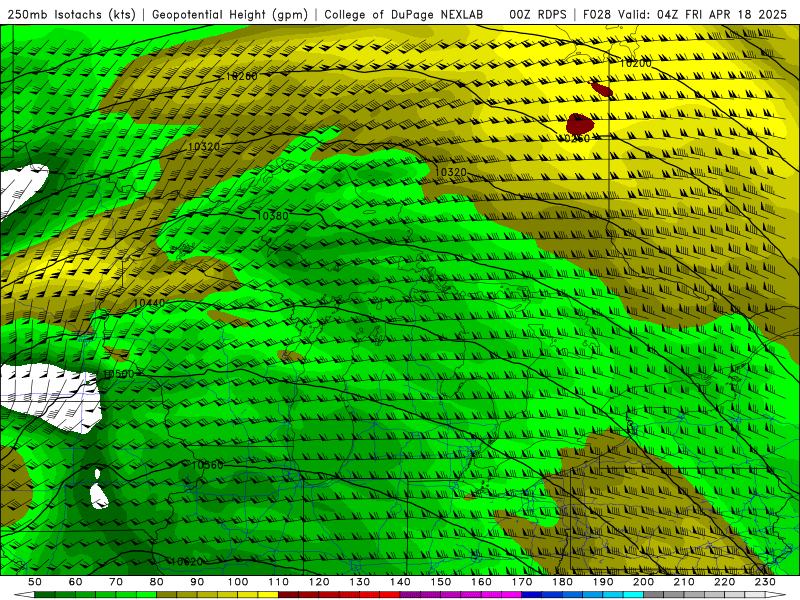Click the legend value 150
800x600 pixels.
tap(440, 582)
